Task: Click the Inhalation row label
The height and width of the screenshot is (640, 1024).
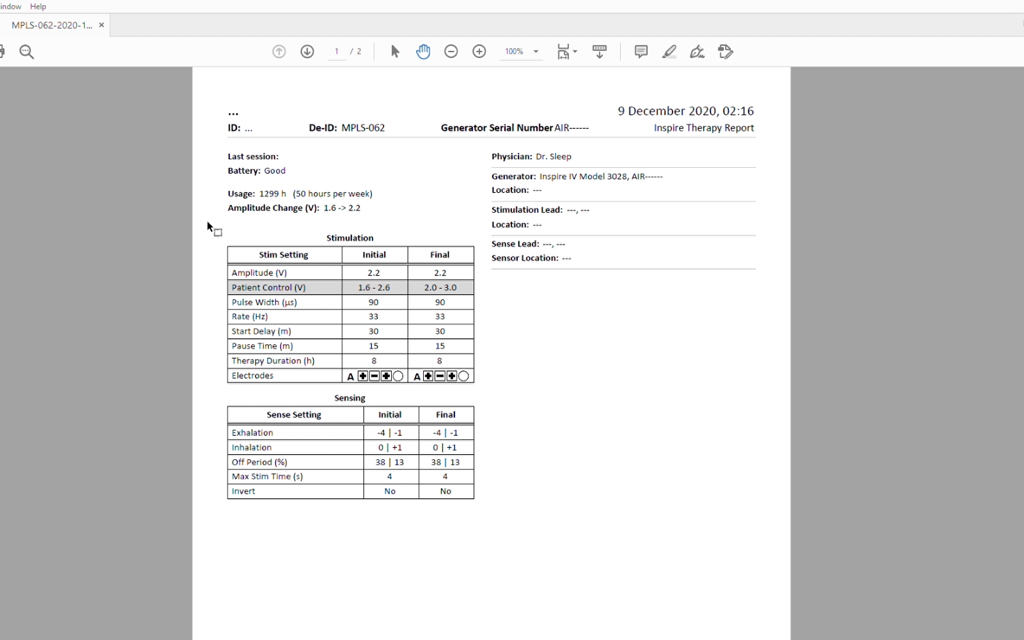Action: (x=251, y=448)
